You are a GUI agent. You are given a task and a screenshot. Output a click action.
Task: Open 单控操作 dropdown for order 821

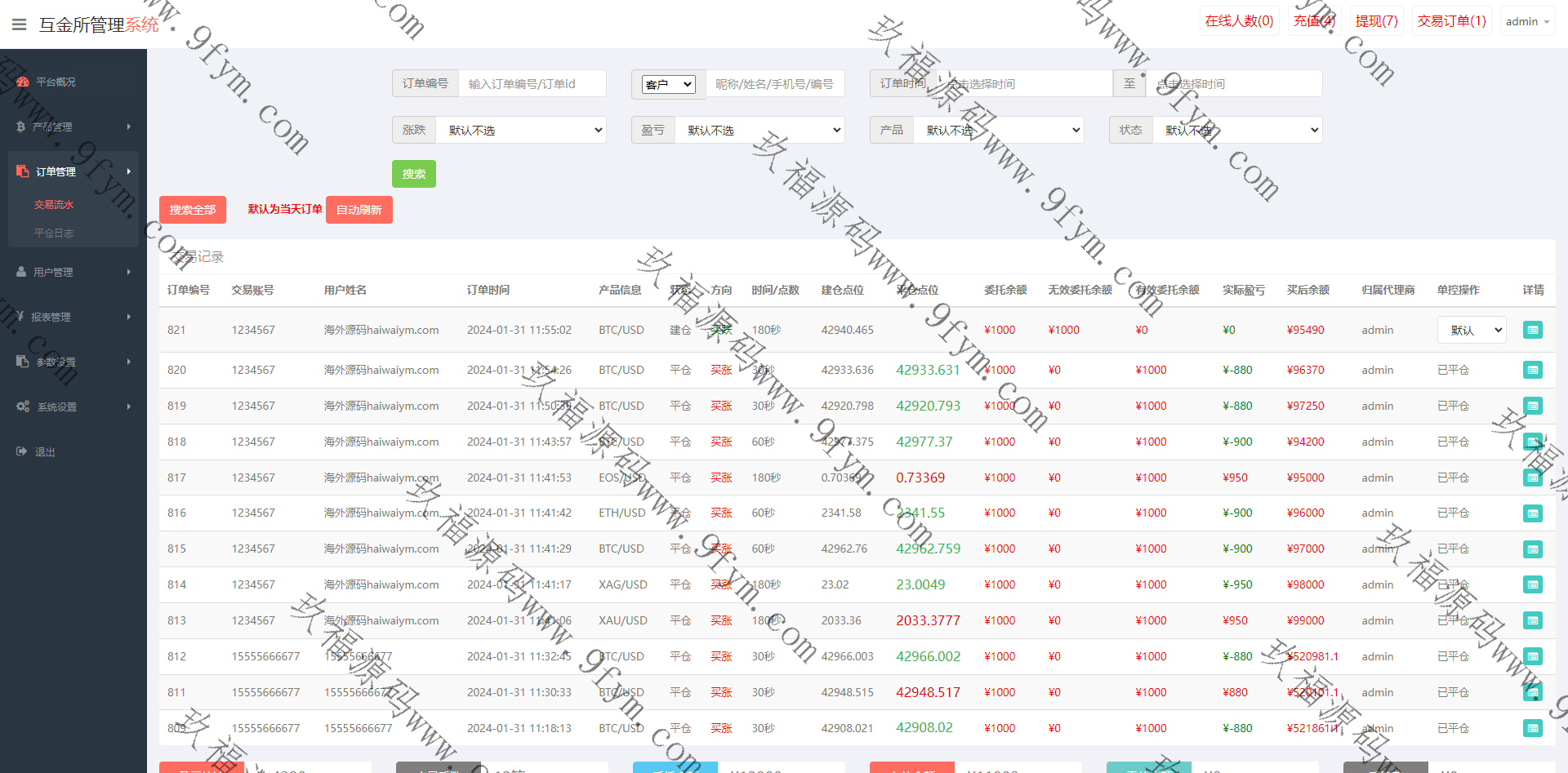click(1471, 331)
